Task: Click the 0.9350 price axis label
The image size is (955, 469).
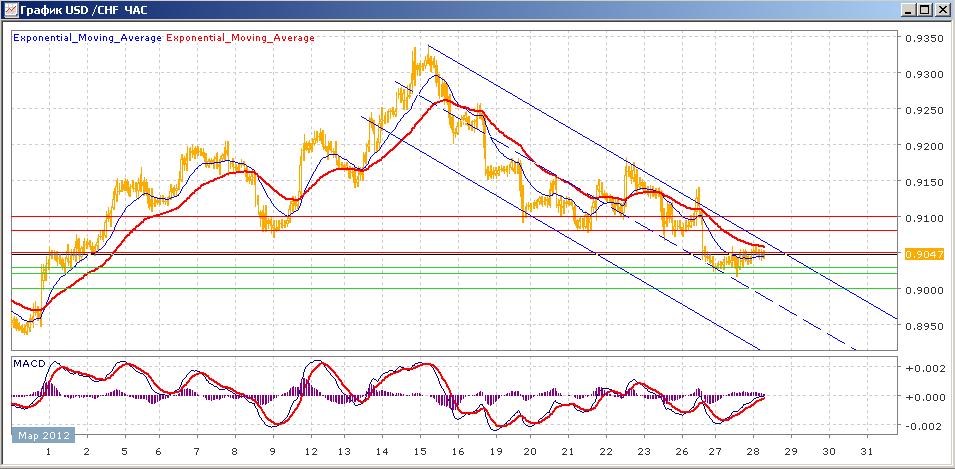Action: [925, 38]
